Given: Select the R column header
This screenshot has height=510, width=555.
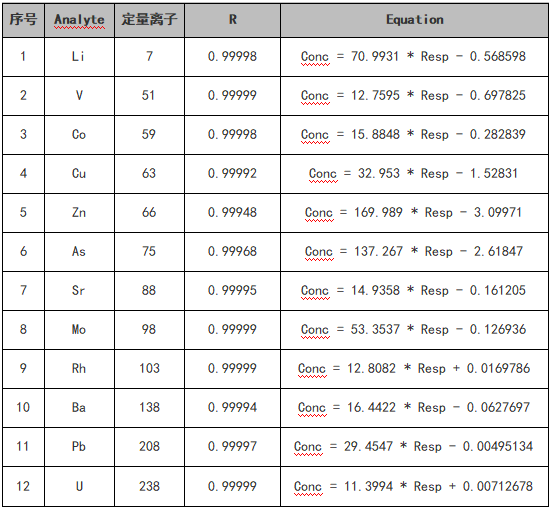Looking at the screenshot, I should (233, 20).
